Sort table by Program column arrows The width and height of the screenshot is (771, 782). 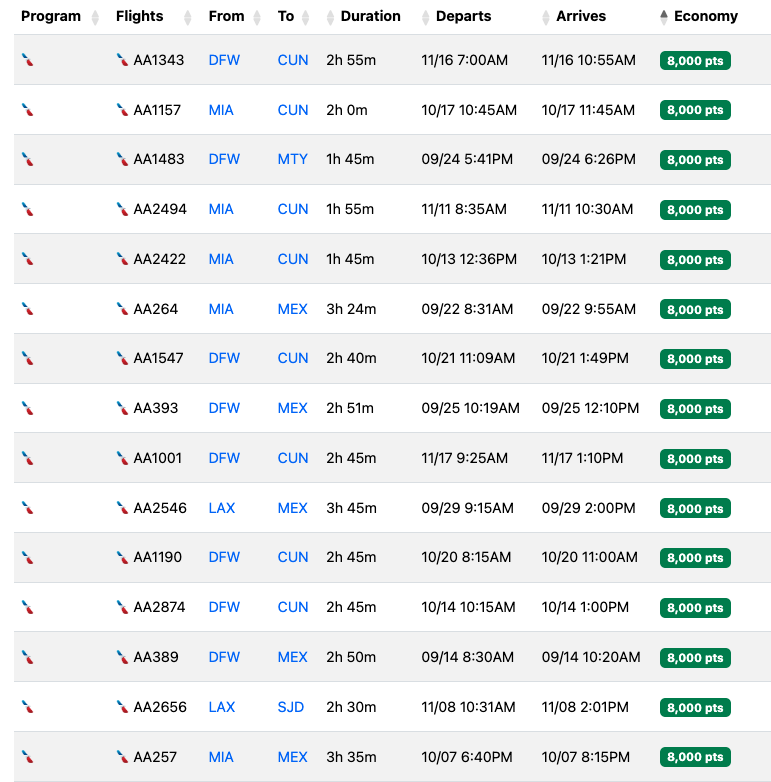95,17
